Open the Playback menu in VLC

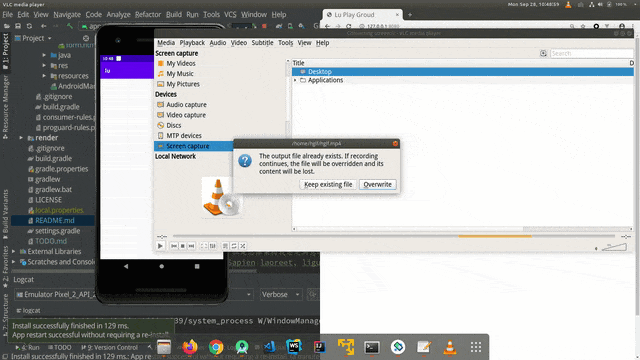coord(192,43)
